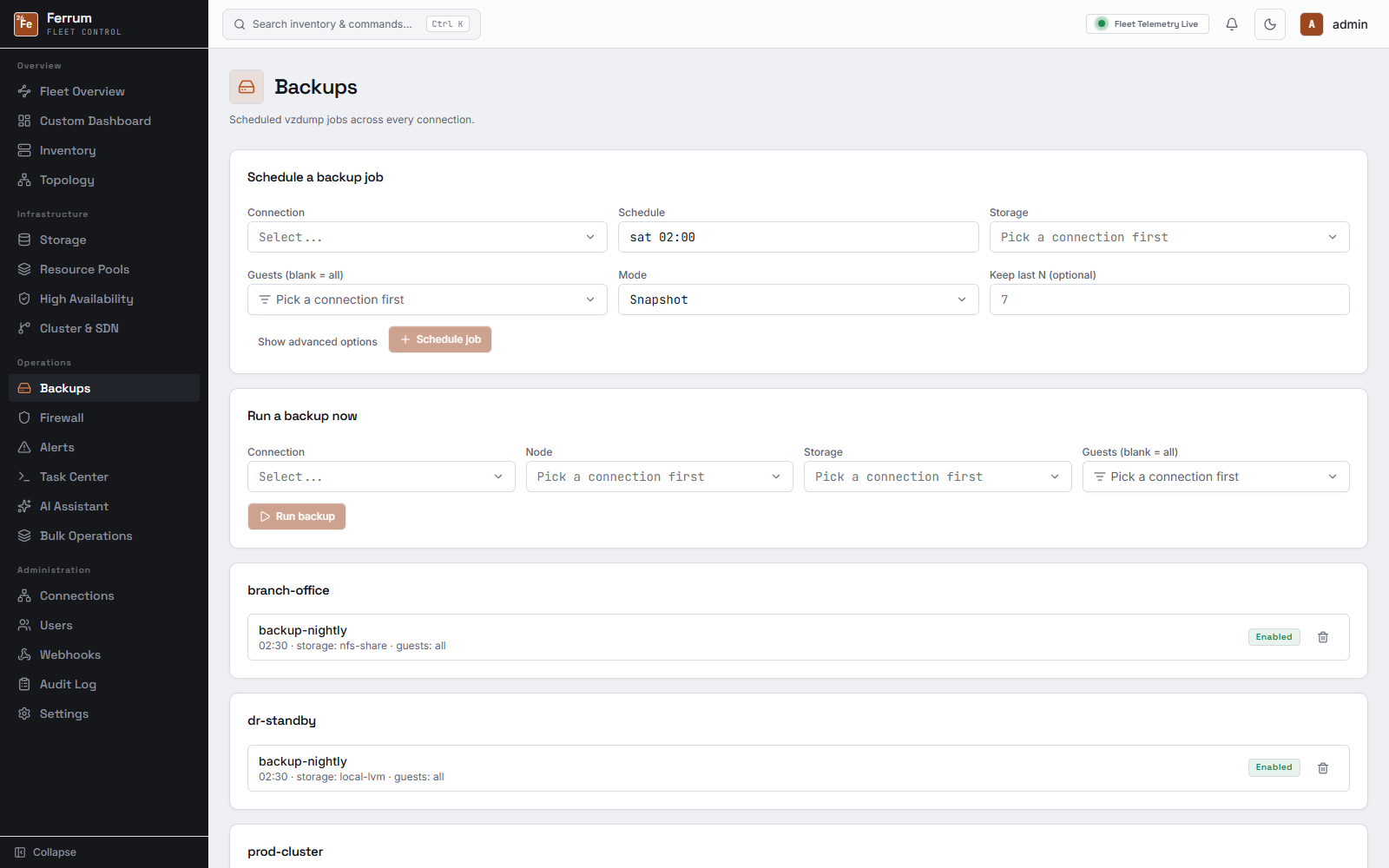Click the prod-cluster heading
Viewport: 1389px width, 868px height.
point(285,852)
